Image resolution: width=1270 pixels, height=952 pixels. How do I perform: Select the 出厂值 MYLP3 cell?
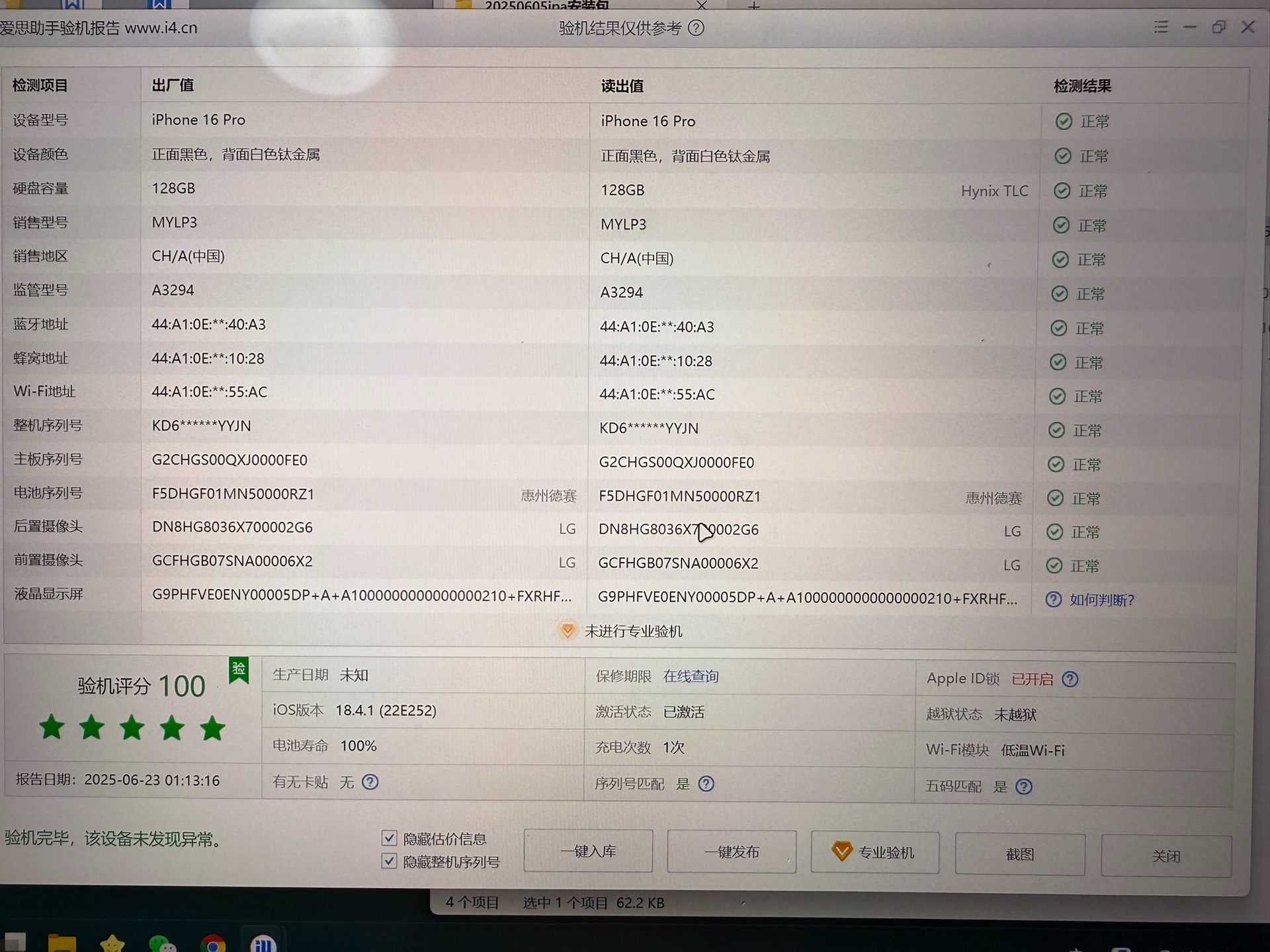[x=175, y=222]
